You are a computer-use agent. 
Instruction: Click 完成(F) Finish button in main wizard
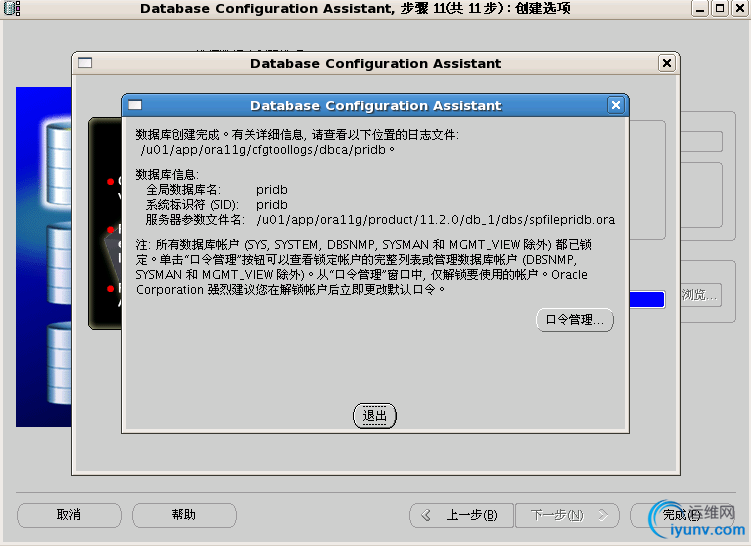pos(683,515)
